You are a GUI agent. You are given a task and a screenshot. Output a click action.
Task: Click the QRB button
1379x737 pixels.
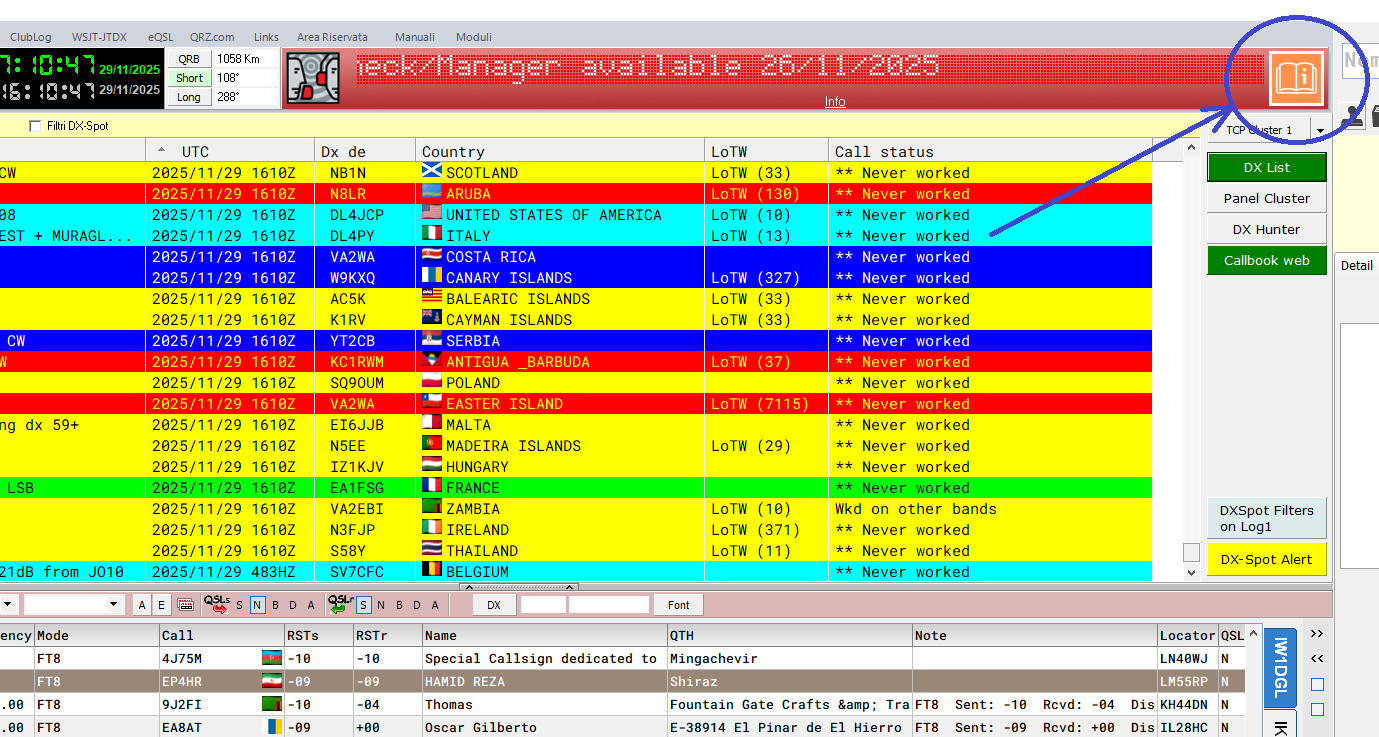(x=189, y=59)
